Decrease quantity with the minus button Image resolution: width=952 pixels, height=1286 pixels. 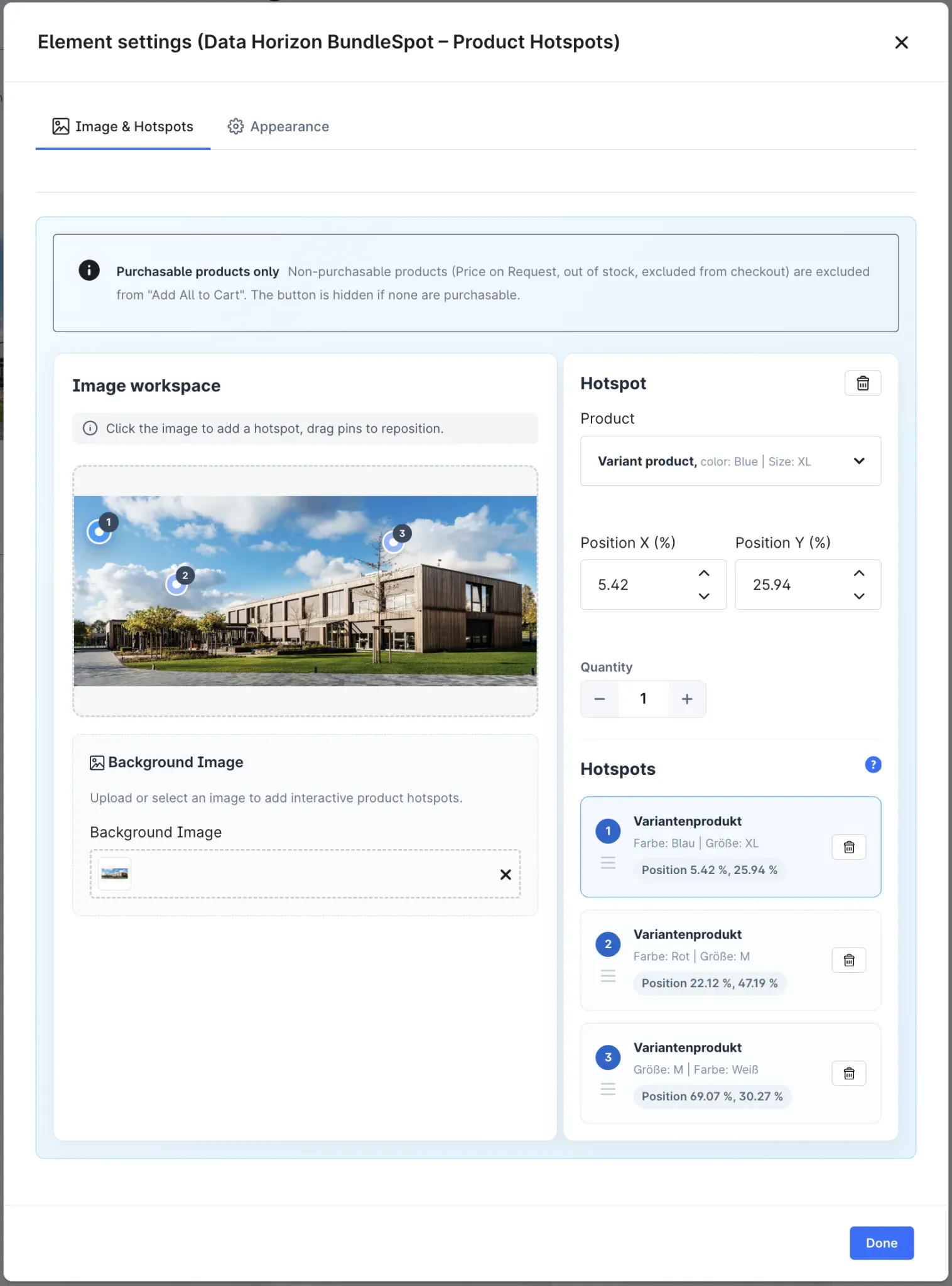click(x=600, y=699)
